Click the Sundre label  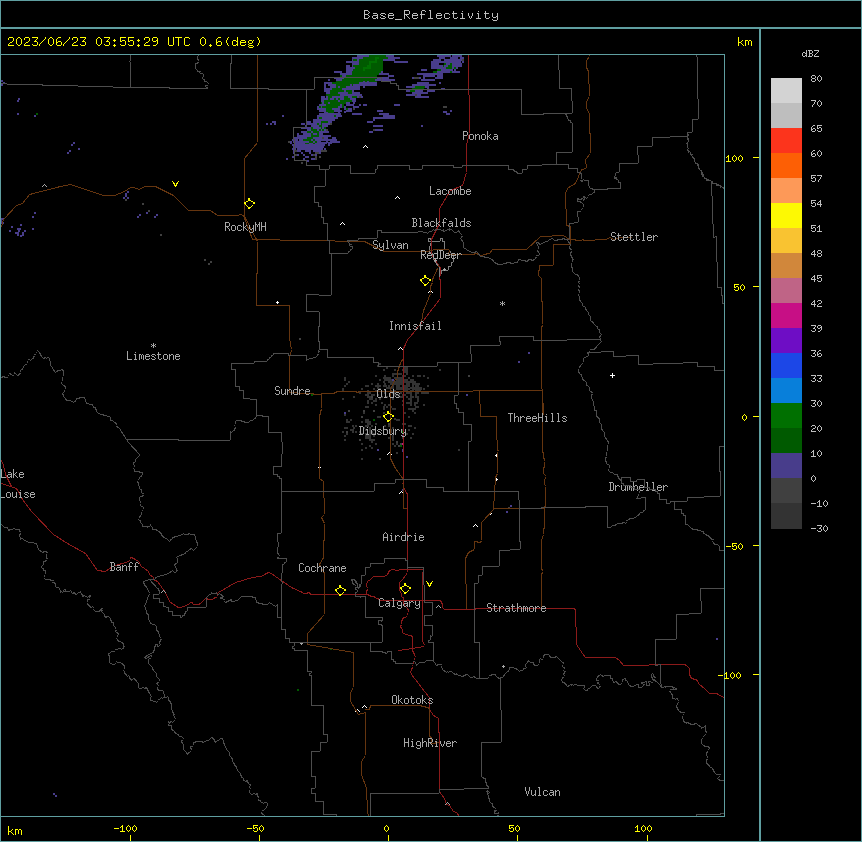[x=292, y=391]
